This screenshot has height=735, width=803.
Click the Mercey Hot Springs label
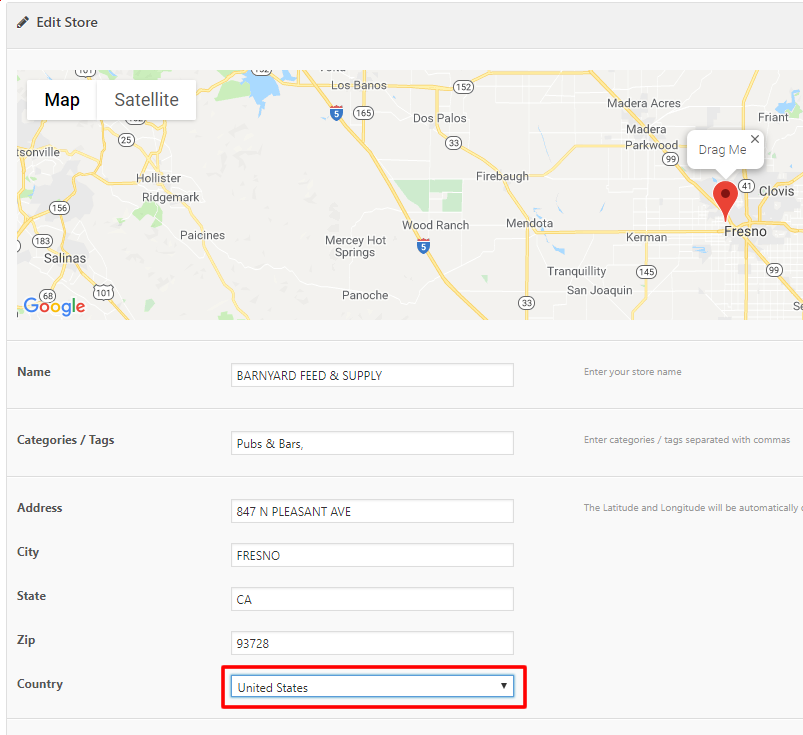coord(355,246)
